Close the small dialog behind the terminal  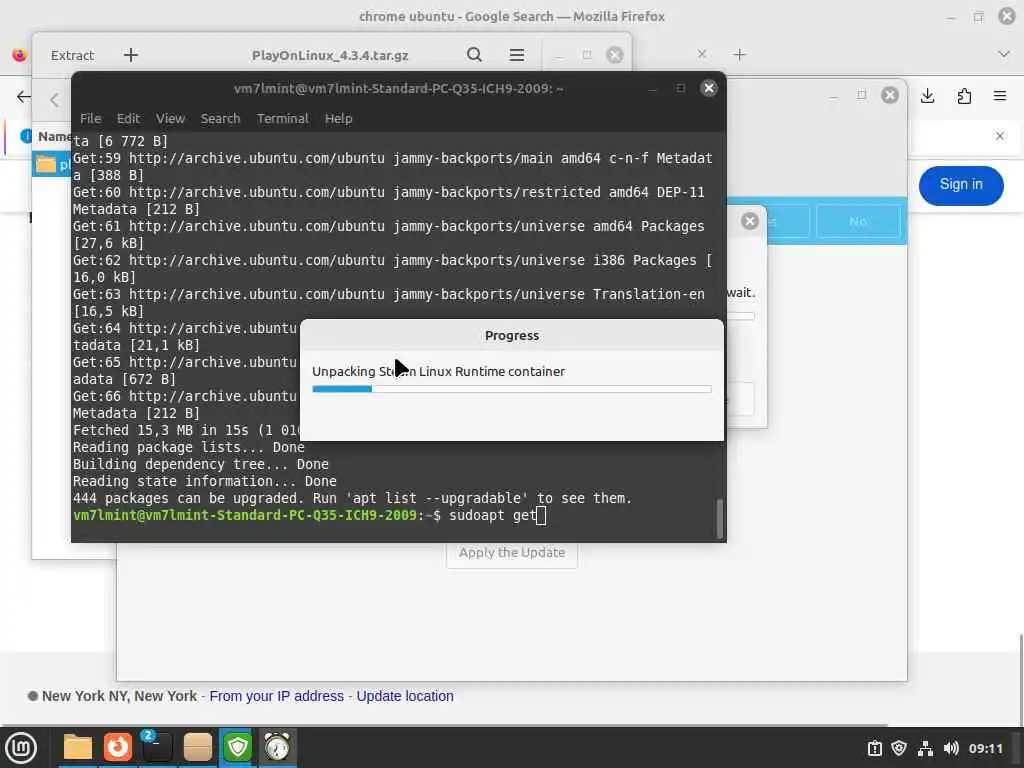(750, 221)
